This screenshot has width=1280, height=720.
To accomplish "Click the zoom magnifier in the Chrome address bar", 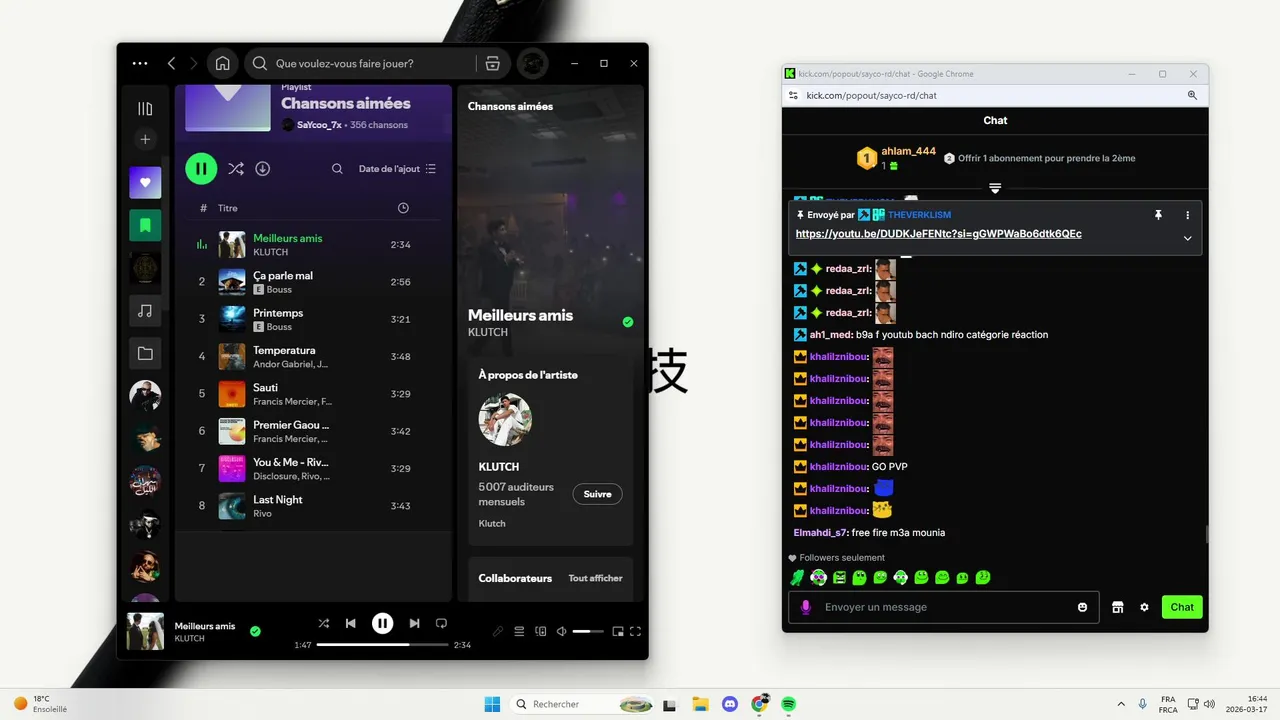I will tap(1192, 95).
